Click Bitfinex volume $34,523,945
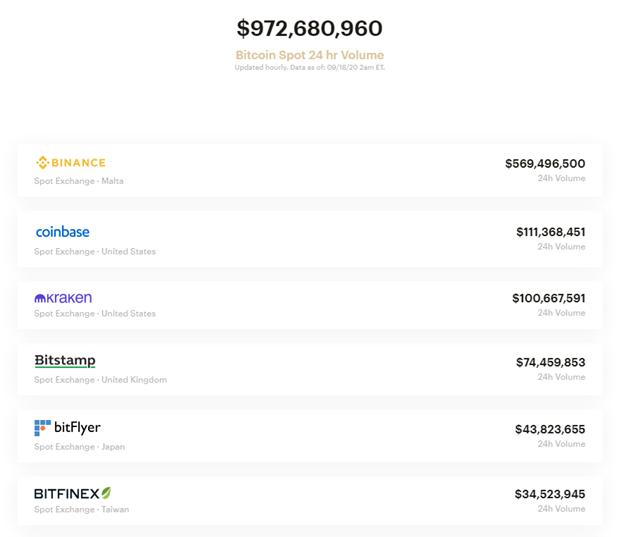 tap(550, 494)
